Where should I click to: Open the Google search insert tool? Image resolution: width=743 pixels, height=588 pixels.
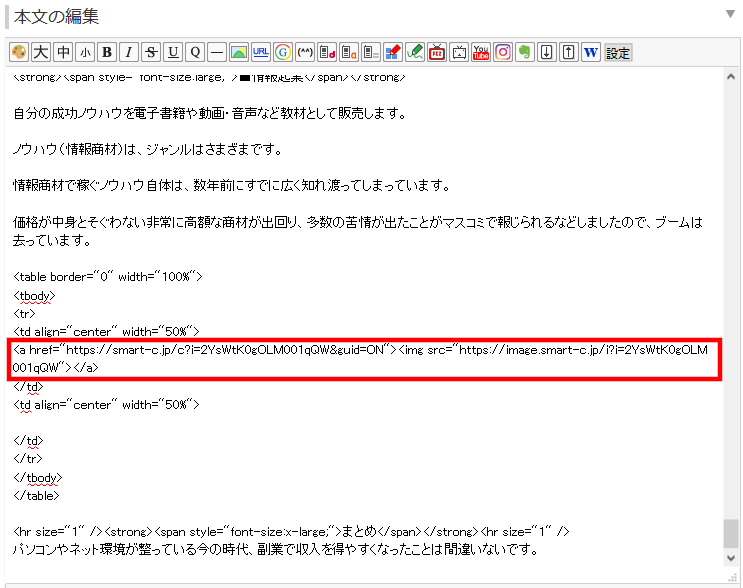point(283,52)
